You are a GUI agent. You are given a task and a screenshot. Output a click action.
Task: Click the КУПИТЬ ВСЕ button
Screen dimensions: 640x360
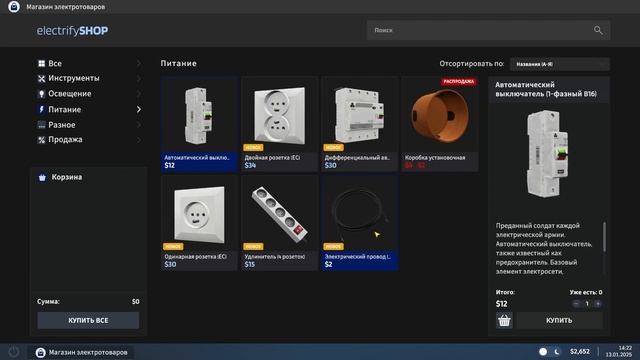(88, 320)
